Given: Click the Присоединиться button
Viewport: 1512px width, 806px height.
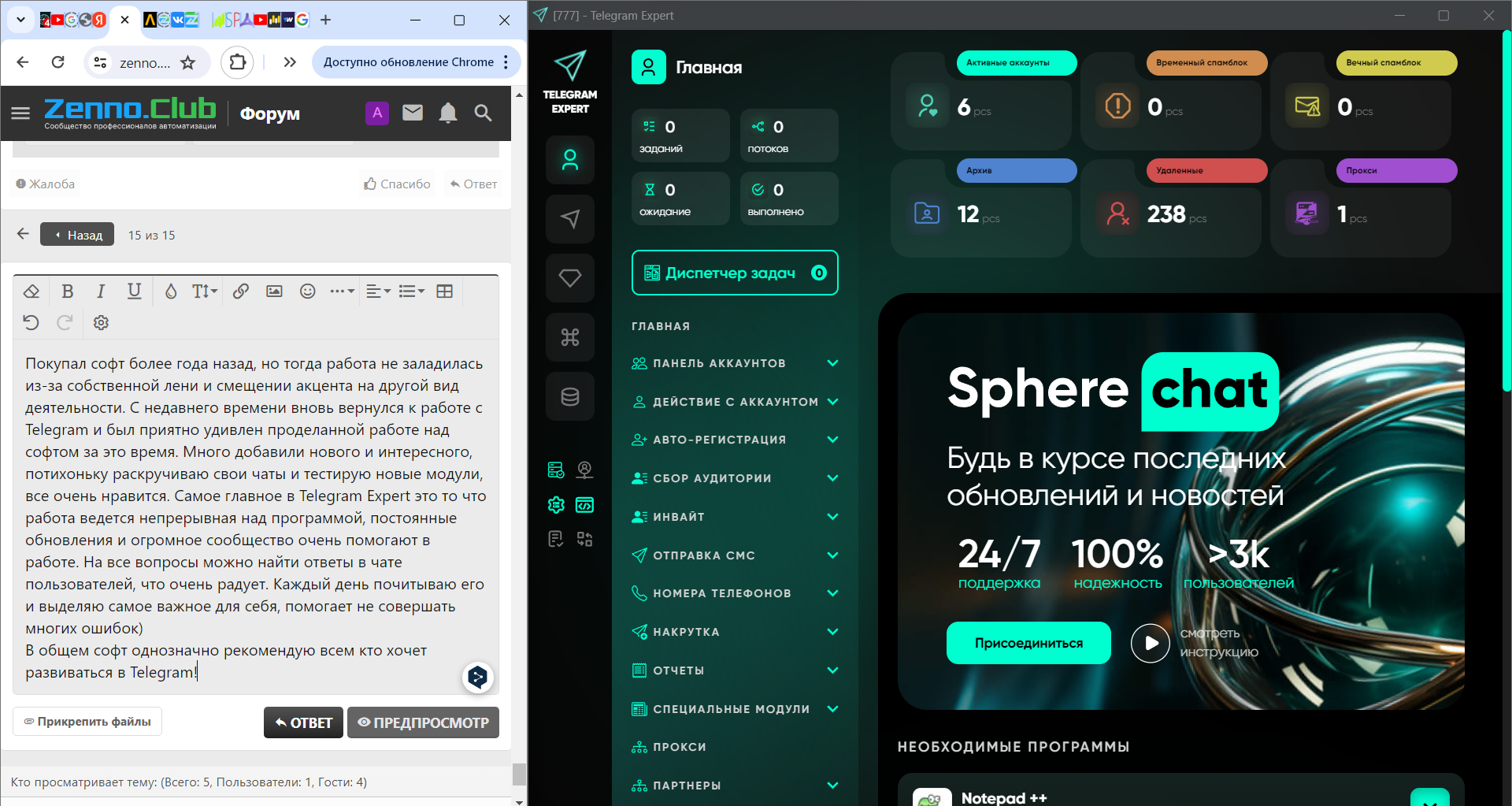Looking at the screenshot, I should point(1028,643).
